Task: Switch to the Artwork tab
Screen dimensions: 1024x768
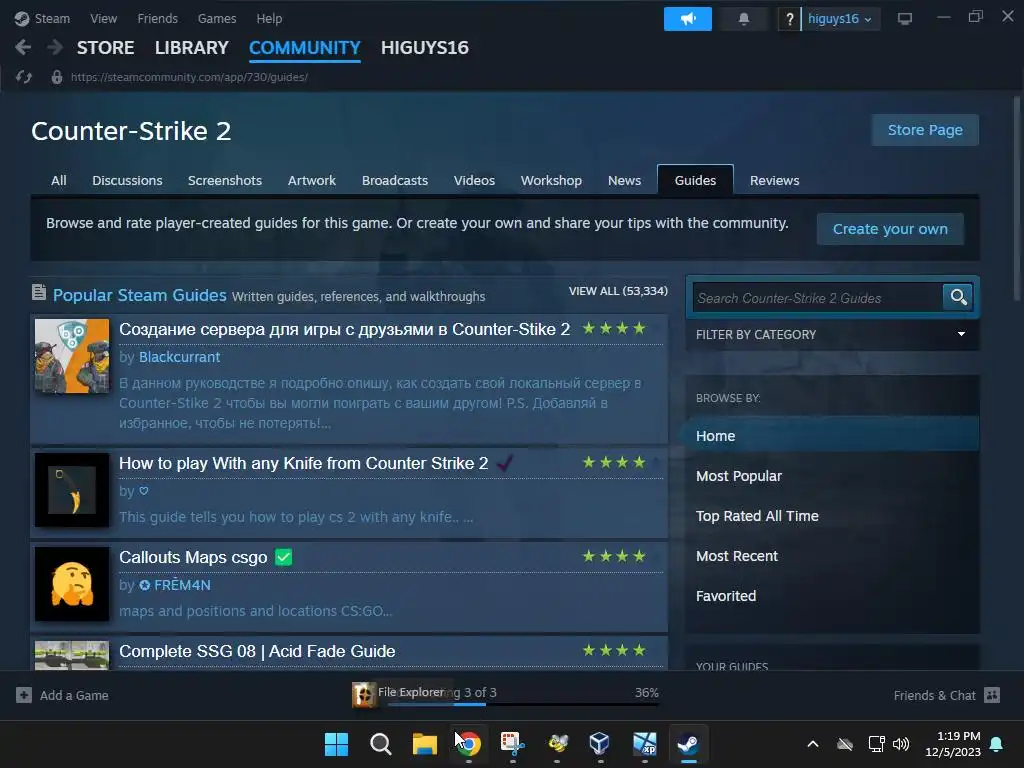Action: [312, 180]
